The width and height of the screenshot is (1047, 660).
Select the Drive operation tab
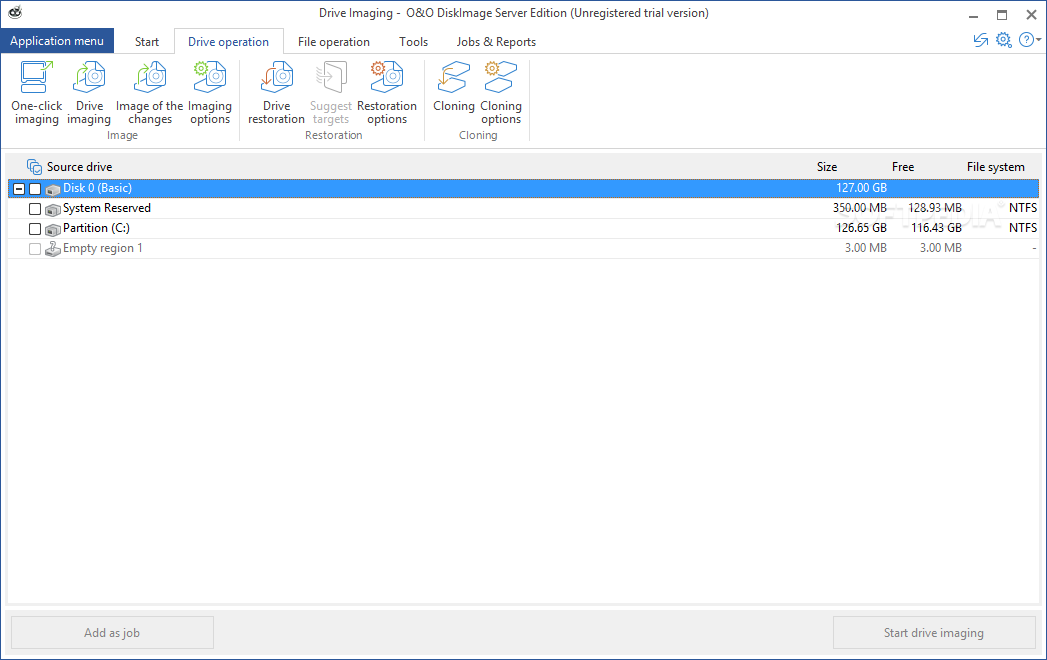pyautogui.click(x=228, y=41)
